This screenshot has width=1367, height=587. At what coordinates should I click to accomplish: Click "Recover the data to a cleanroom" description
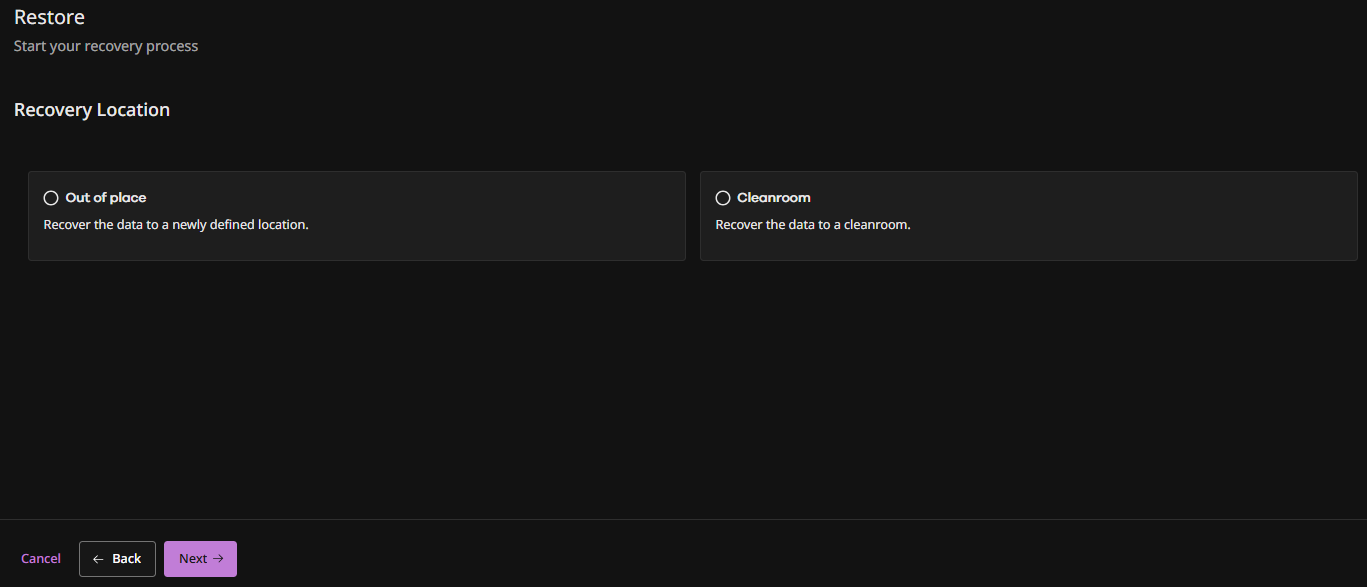pos(813,225)
